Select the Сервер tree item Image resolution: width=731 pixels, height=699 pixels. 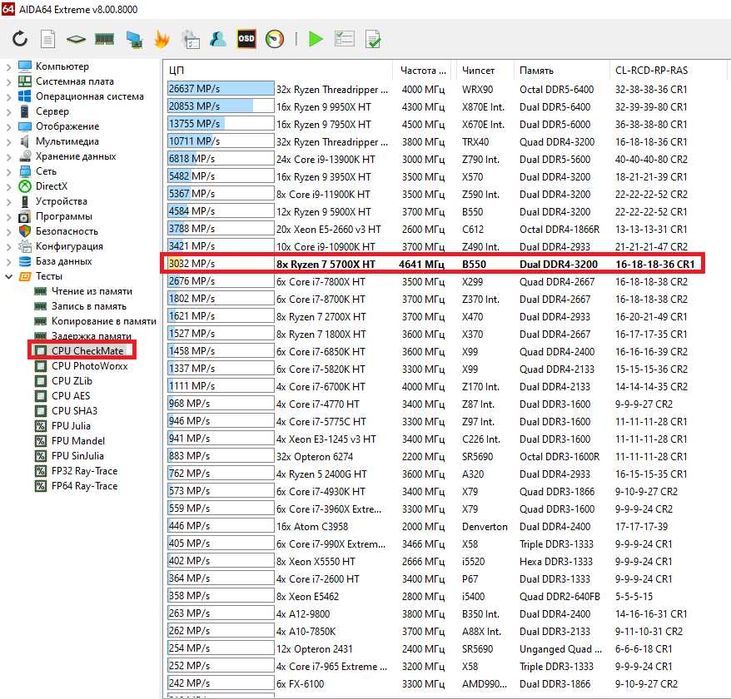pos(52,111)
